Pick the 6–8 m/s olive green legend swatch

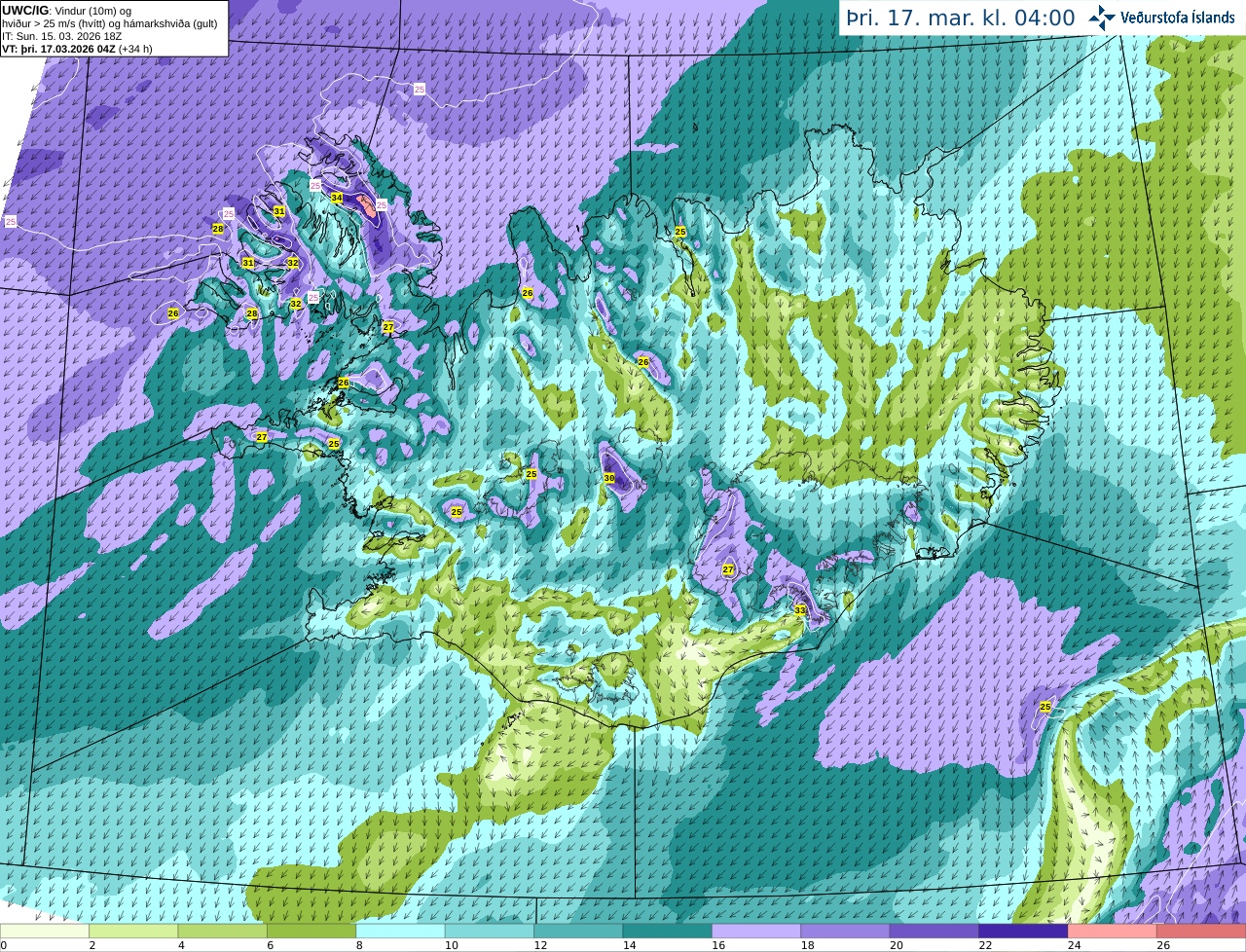coord(311,932)
